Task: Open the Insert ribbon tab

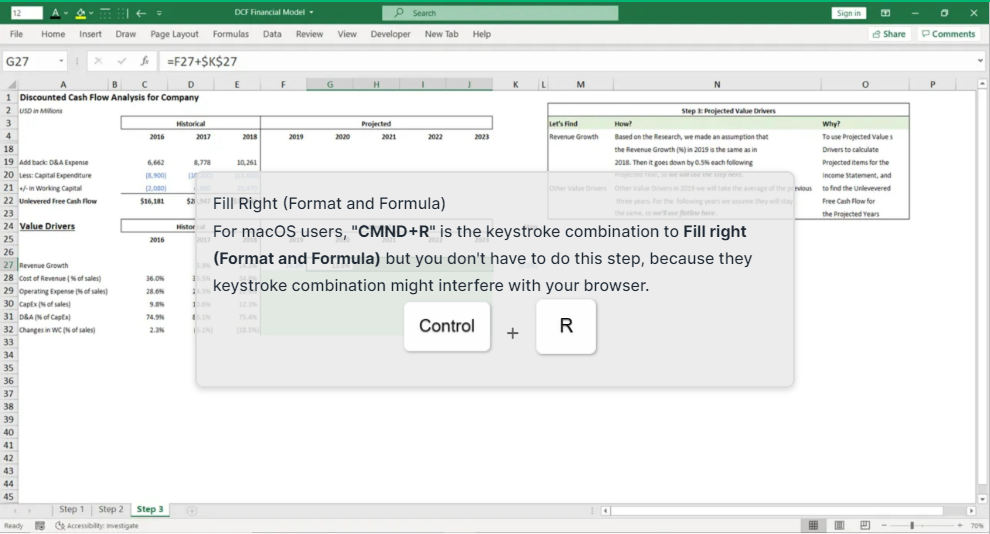Action: (90, 34)
